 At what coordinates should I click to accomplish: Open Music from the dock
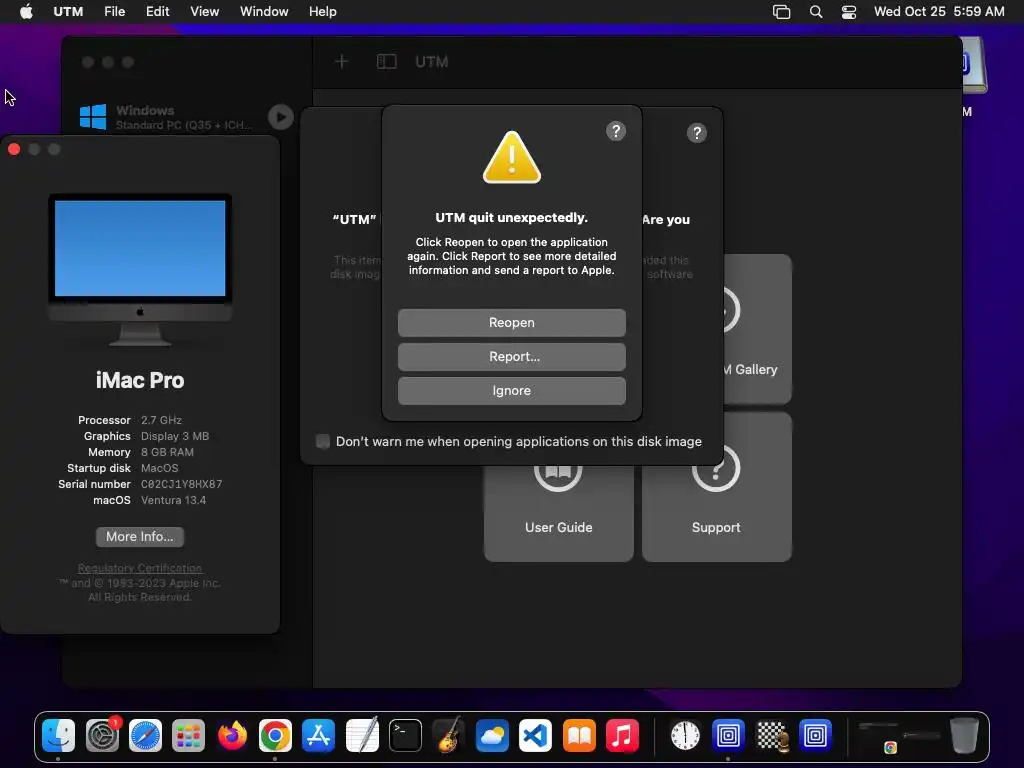[x=622, y=736]
